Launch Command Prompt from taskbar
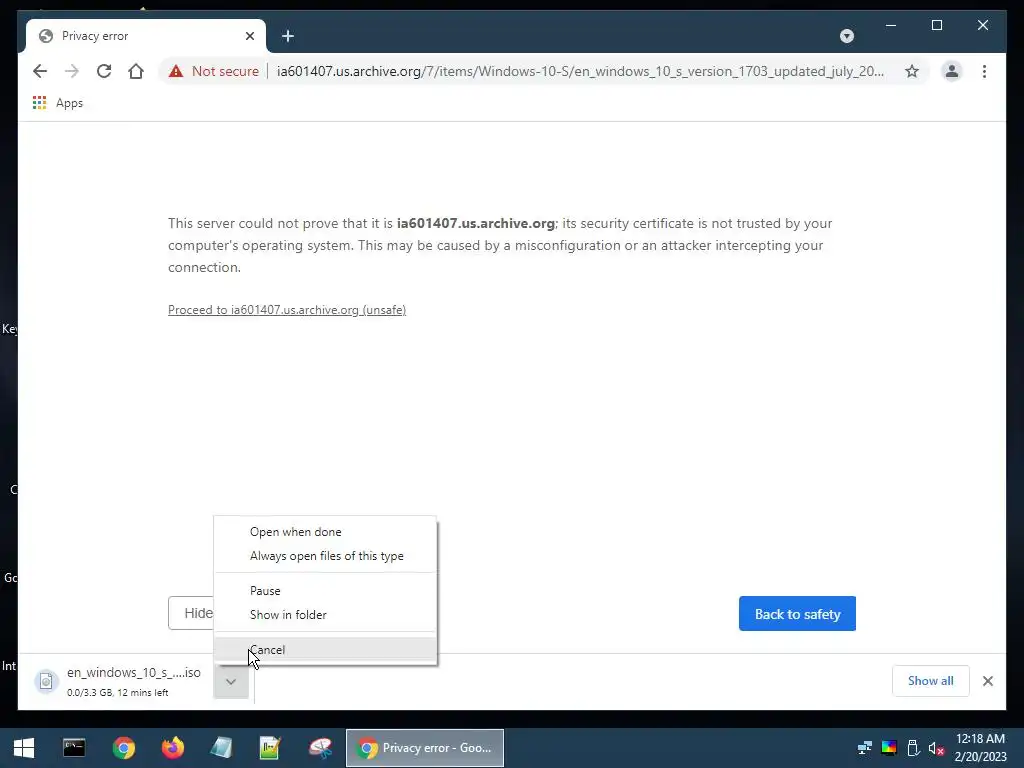1024x768 pixels. (x=74, y=748)
